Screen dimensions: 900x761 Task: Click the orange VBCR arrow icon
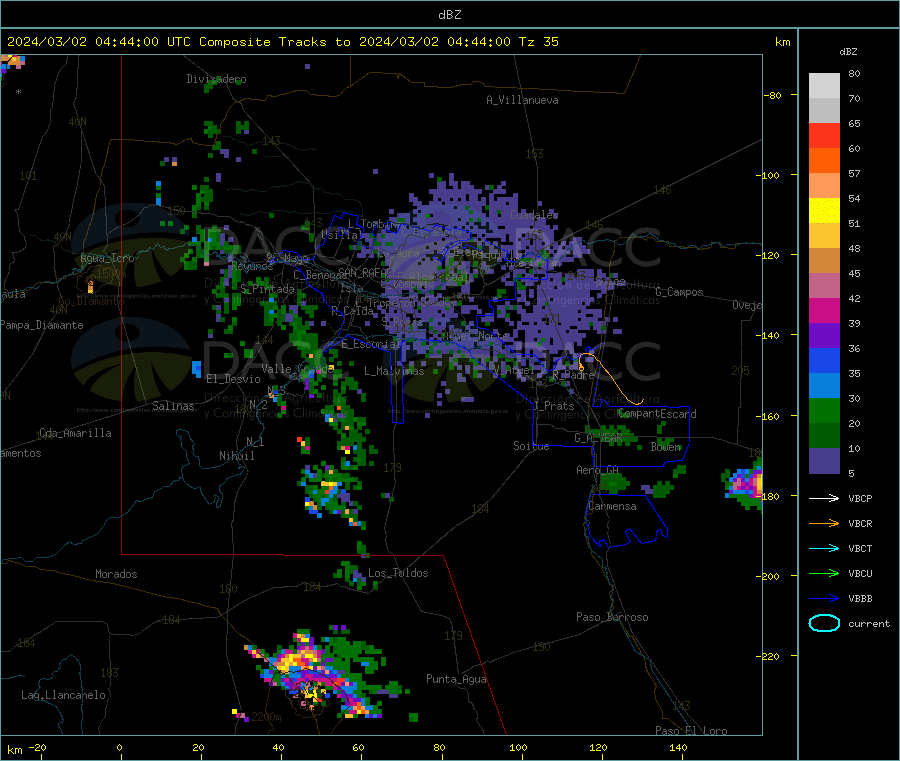coord(824,523)
